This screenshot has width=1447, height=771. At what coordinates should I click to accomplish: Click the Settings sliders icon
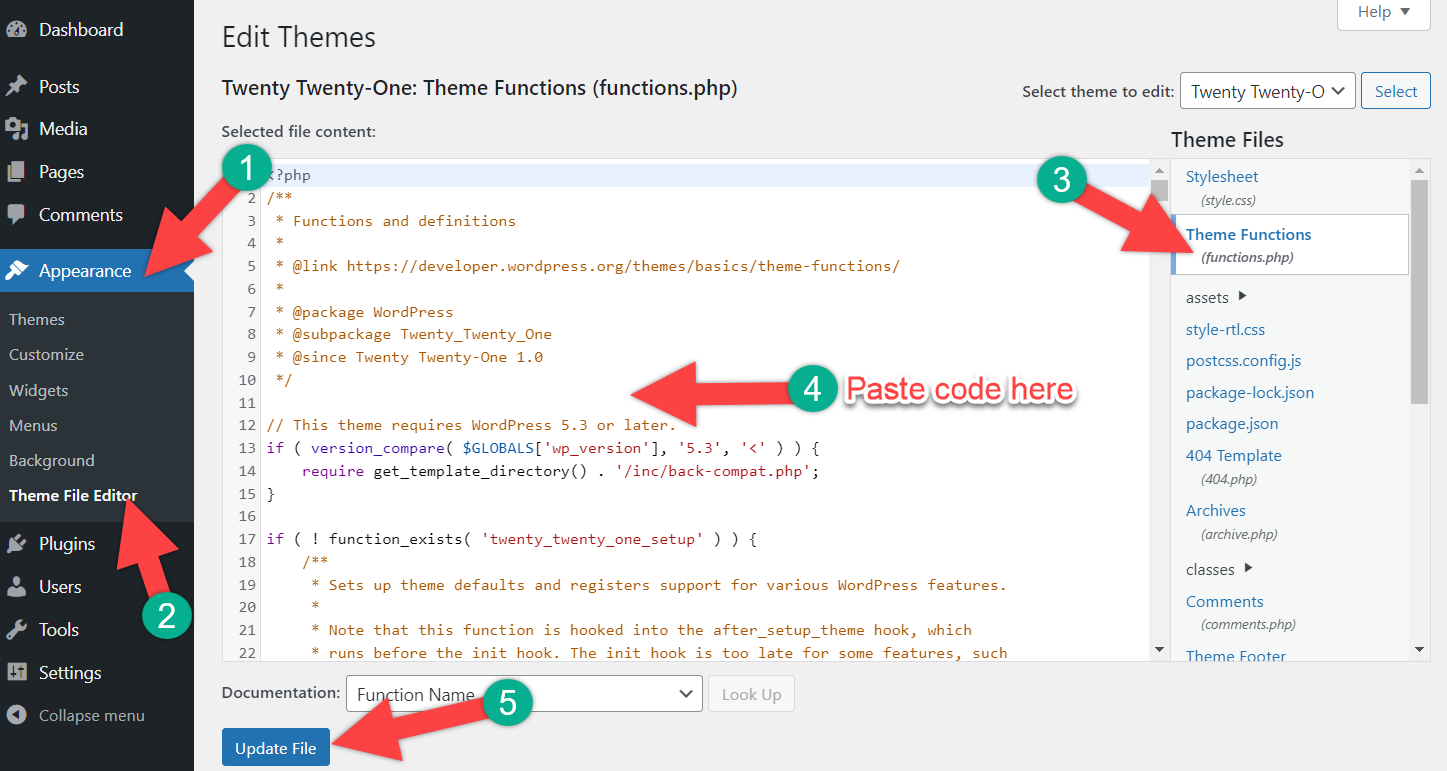(x=16, y=673)
